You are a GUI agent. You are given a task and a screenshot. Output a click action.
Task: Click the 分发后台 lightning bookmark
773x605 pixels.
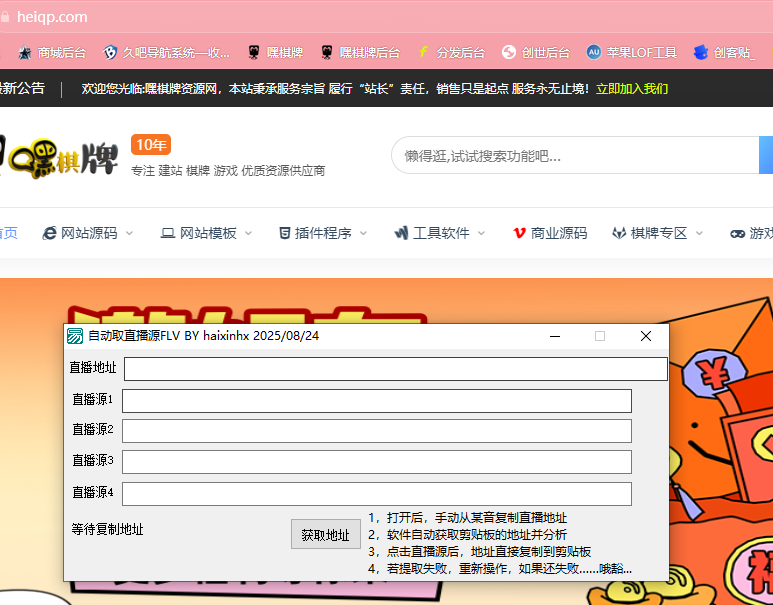(x=451, y=52)
